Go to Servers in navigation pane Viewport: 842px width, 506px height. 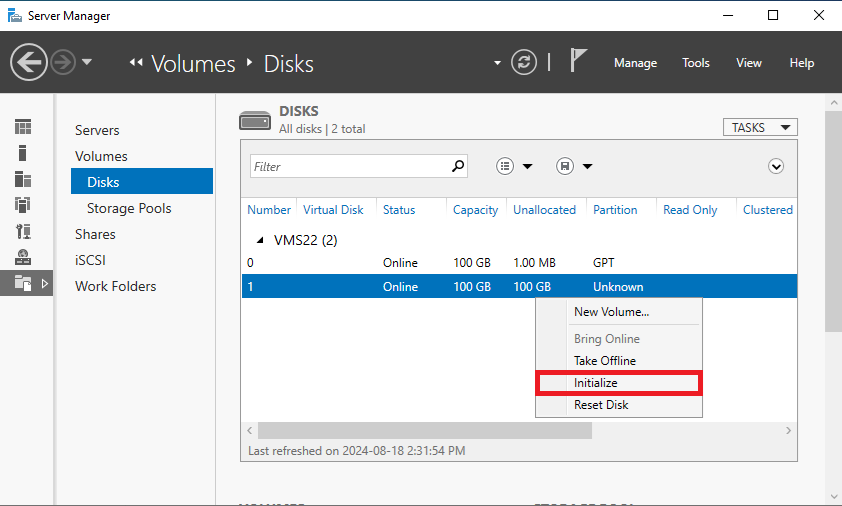(97, 131)
